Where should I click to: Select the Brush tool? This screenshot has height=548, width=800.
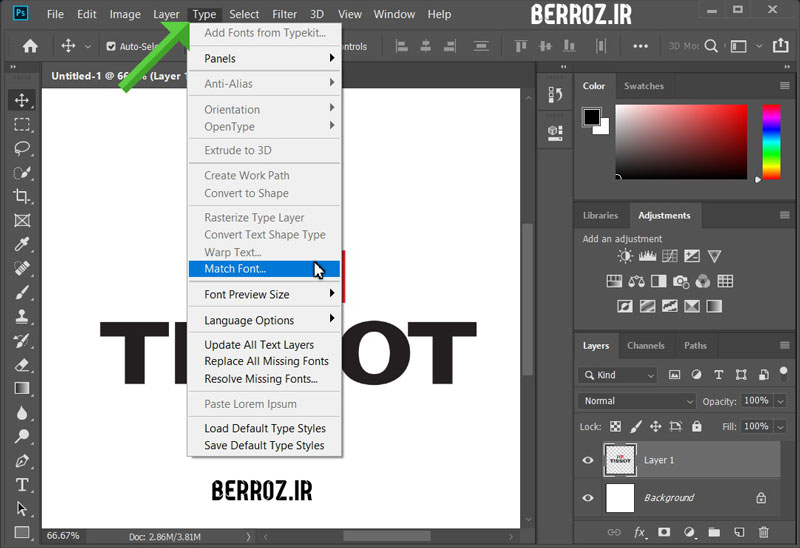pyautogui.click(x=21, y=292)
